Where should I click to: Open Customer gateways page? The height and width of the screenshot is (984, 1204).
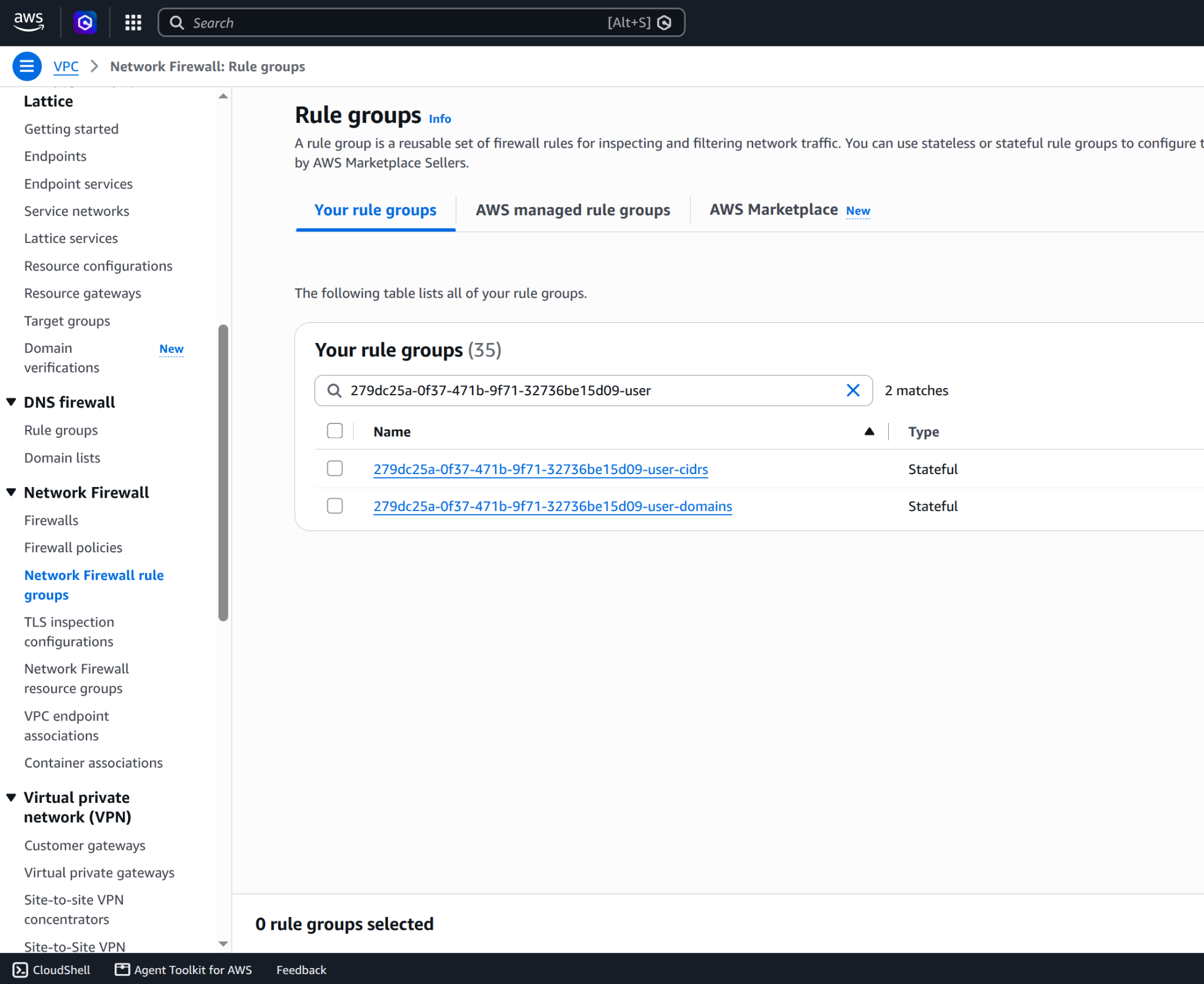[85, 845]
